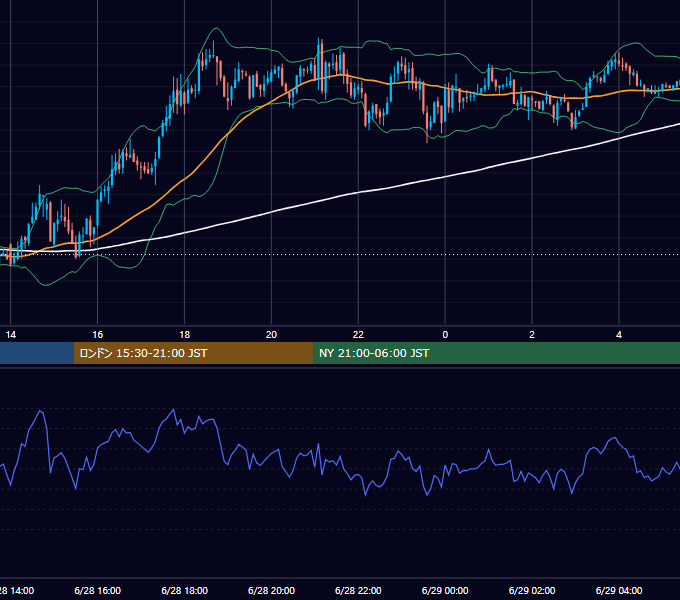The image size is (680, 600).
Task: Click the hour label 18 on time axis
Action: 185,335
